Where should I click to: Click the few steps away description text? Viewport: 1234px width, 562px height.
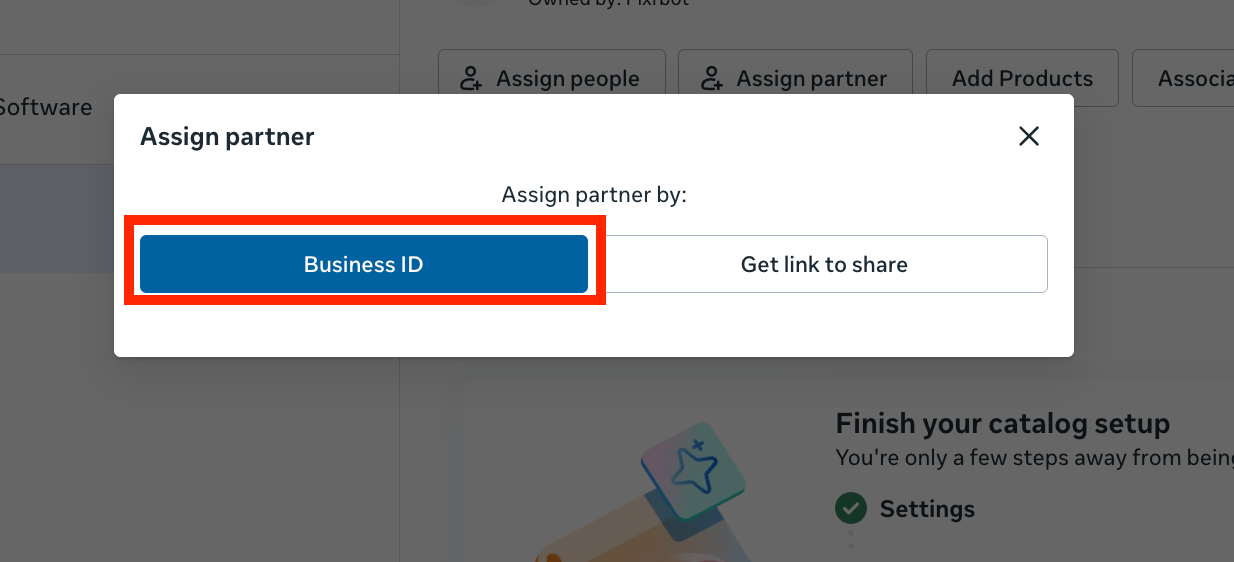click(x=1035, y=457)
